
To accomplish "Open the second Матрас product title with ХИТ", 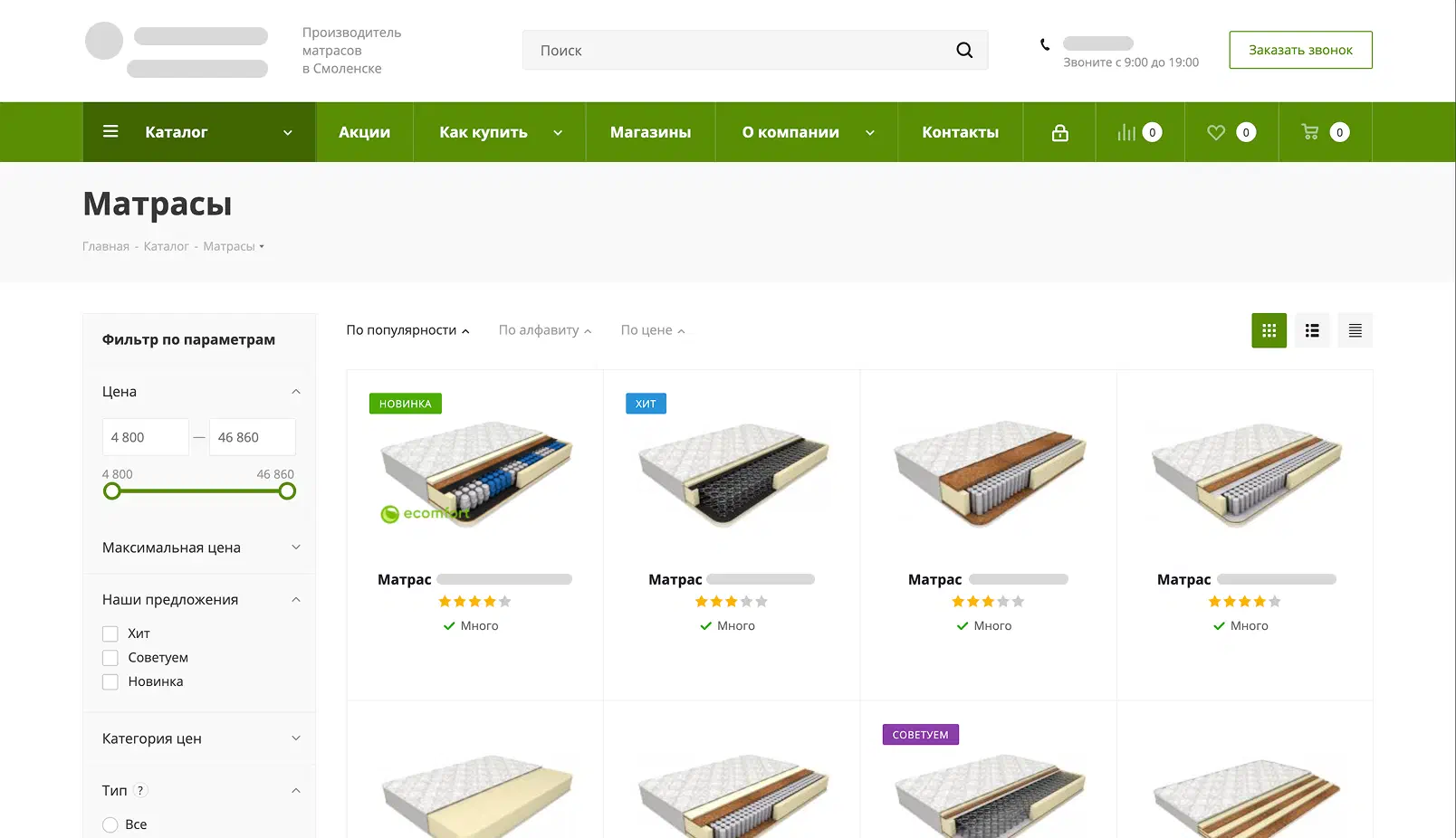I will [x=732, y=579].
